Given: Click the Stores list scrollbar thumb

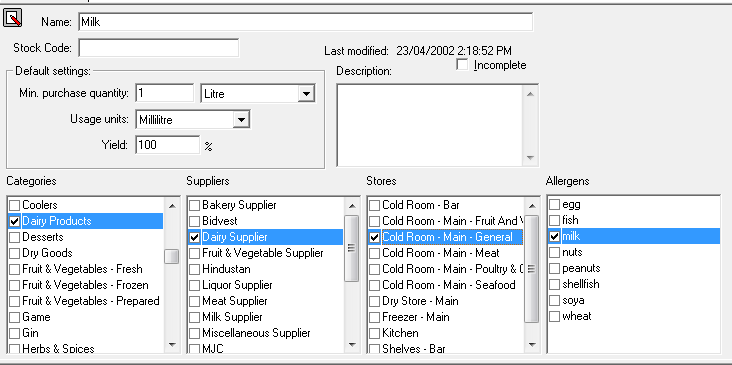Looking at the screenshot, I should (532, 269).
